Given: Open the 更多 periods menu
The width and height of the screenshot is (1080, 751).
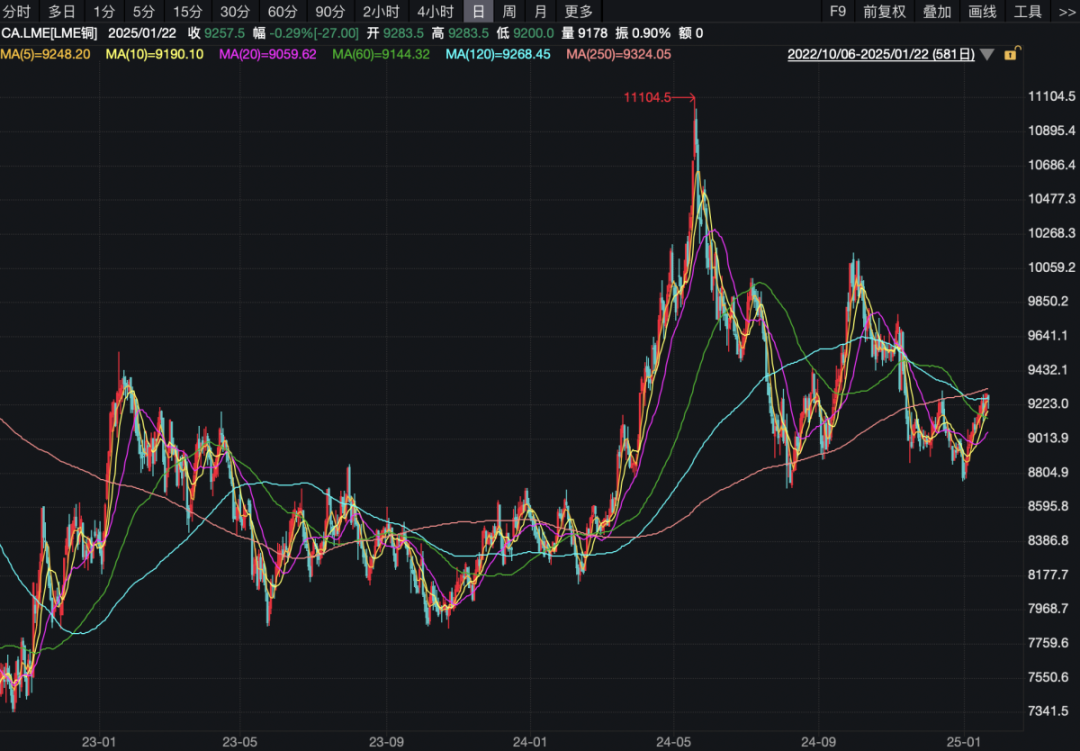Looking at the screenshot, I should [x=578, y=12].
